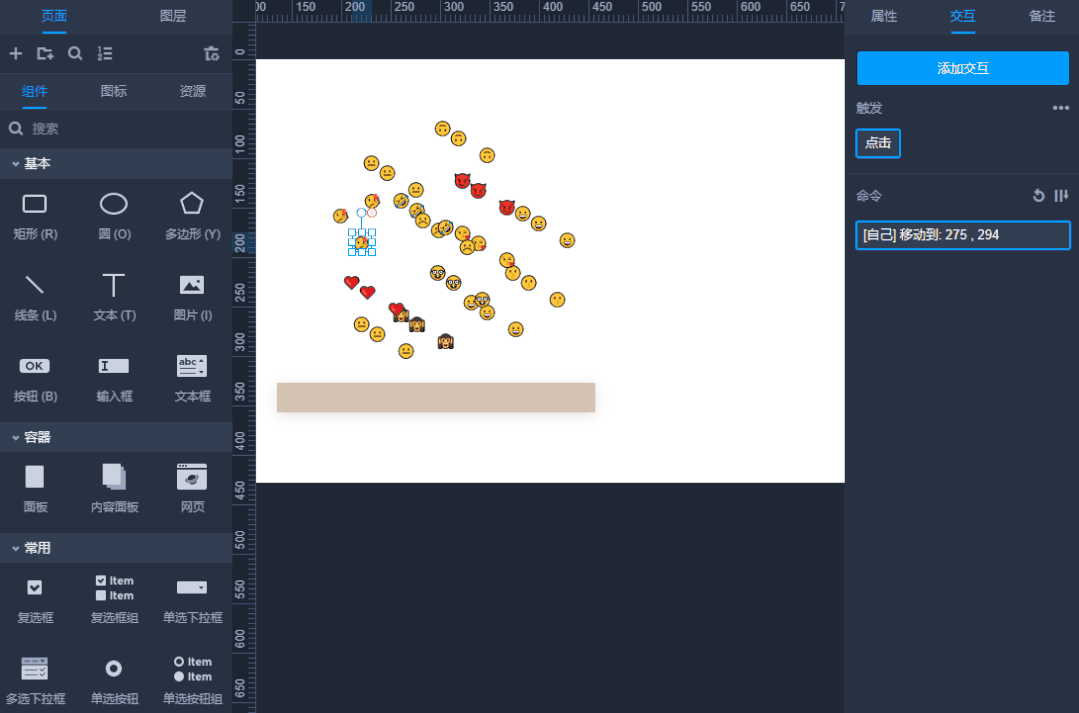1079x713 pixels.
Task: Select the 单选按钮组 radio group component
Action: coord(192,681)
